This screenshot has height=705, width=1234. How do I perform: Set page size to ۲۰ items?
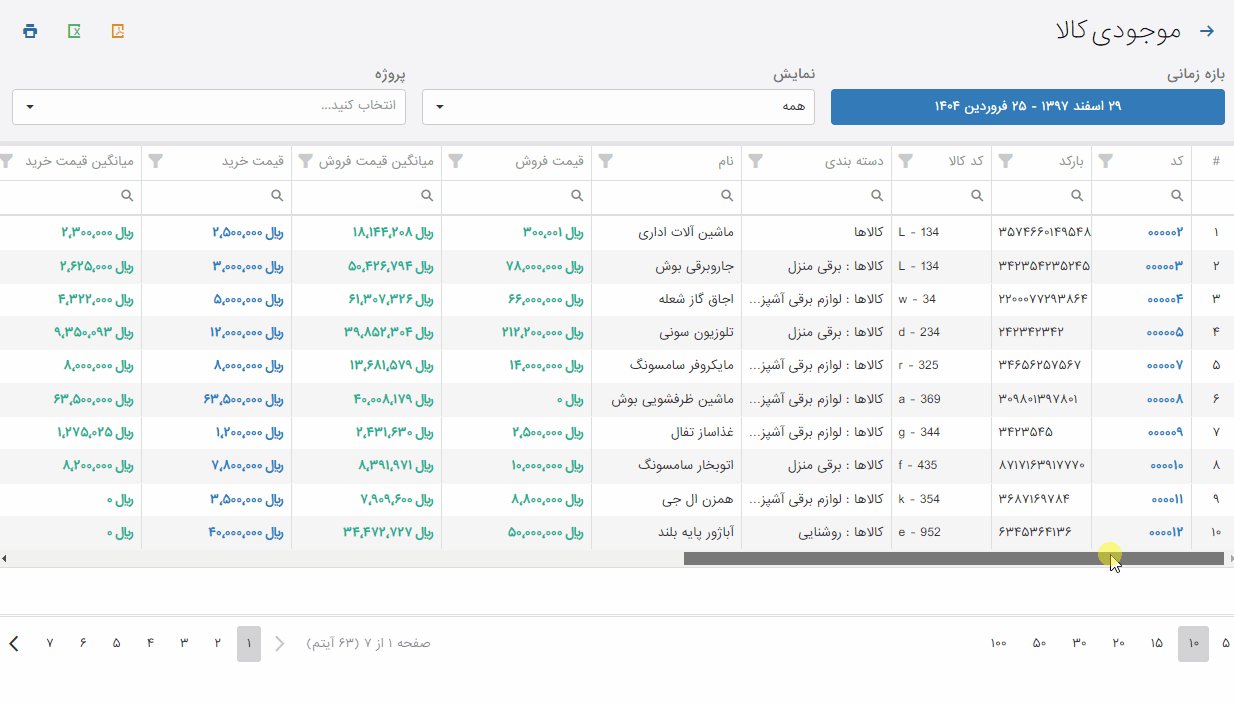1119,643
